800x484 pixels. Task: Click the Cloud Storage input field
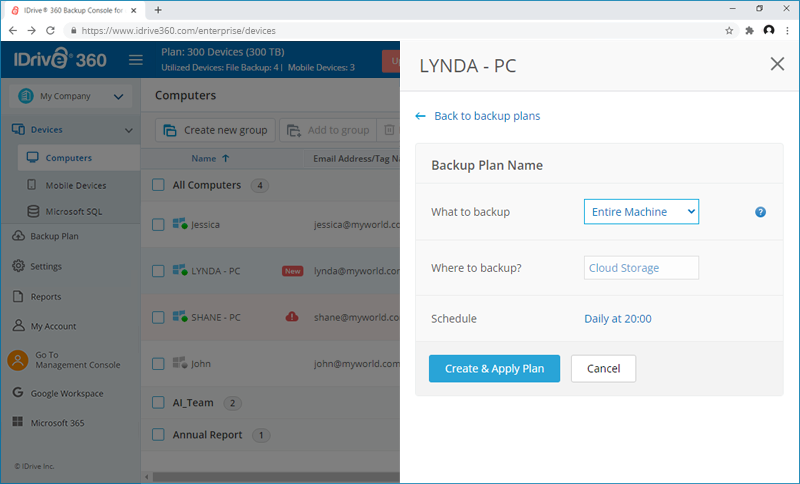[641, 268]
